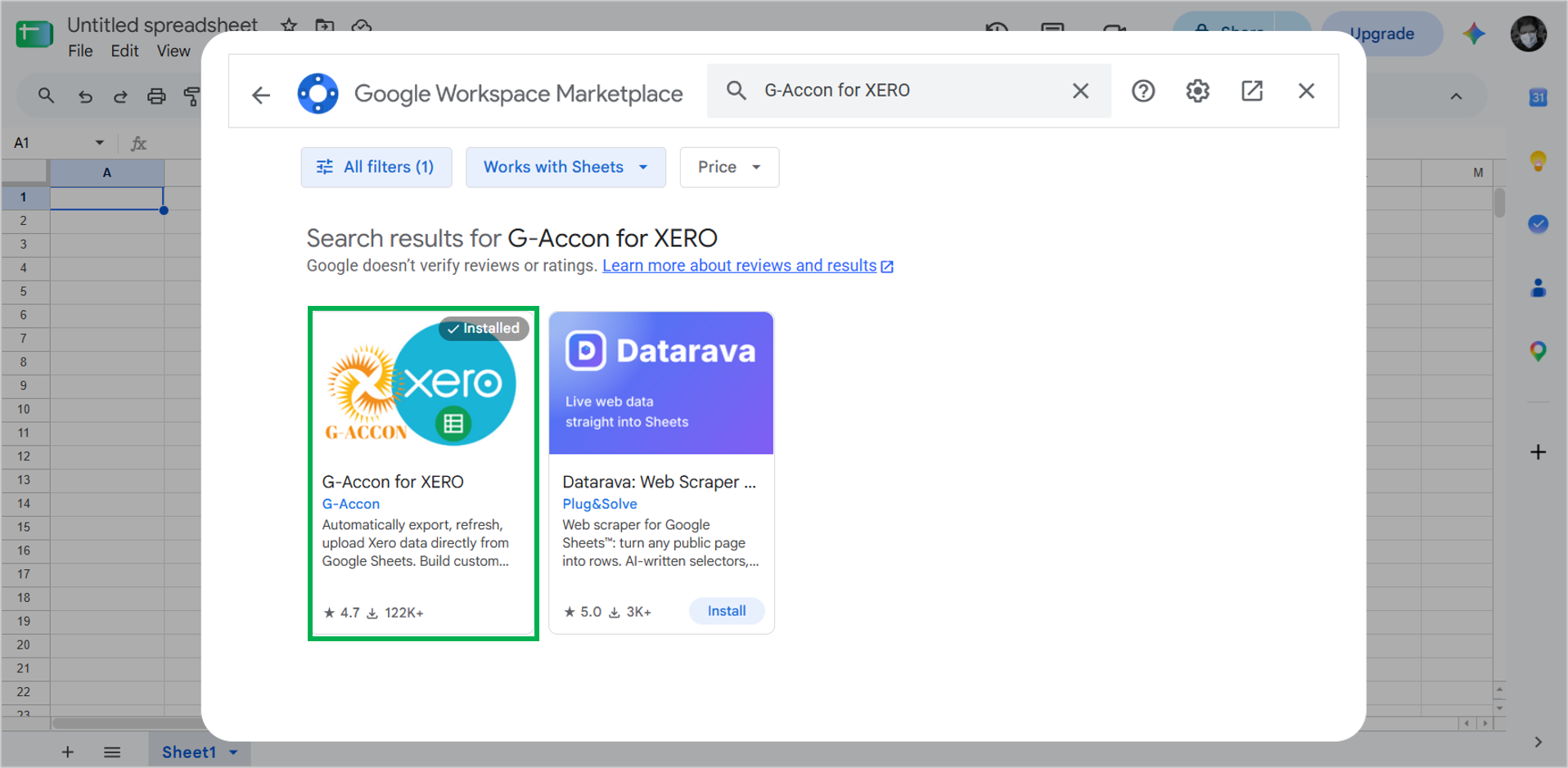Click the search magnifier in Marketplace
Image resolution: width=1568 pixels, height=768 pixels.
pyautogui.click(x=737, y=91)
